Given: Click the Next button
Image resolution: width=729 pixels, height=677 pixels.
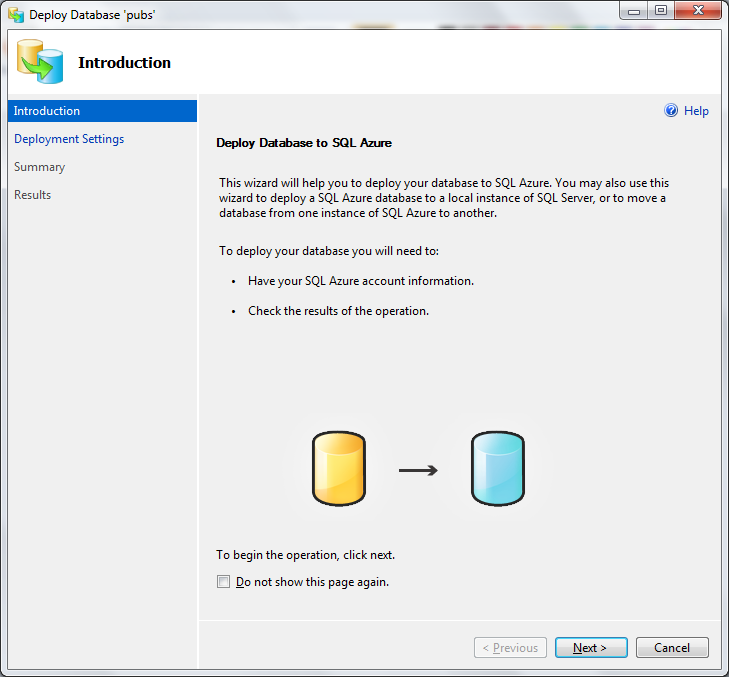Looking at the screenshot, I should (x=591, y=648).
